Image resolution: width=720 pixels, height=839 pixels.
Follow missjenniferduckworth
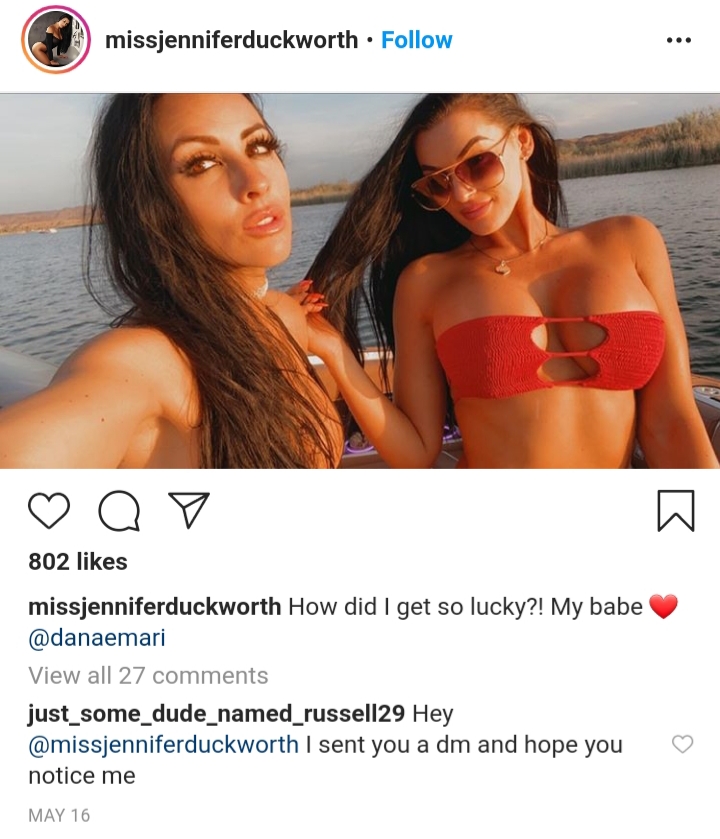pos(417,40)
